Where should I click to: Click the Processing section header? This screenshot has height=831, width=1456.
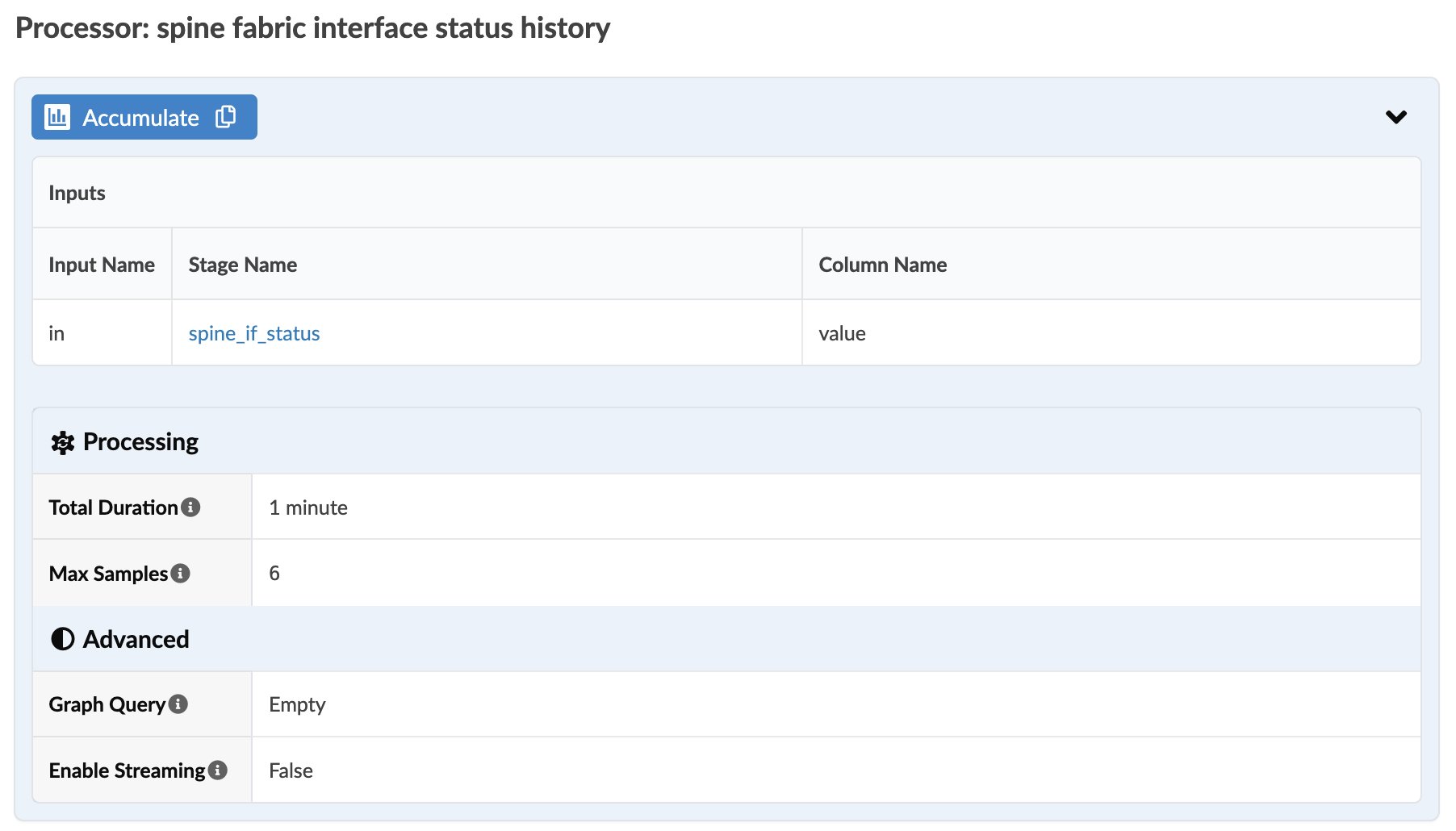140,442
